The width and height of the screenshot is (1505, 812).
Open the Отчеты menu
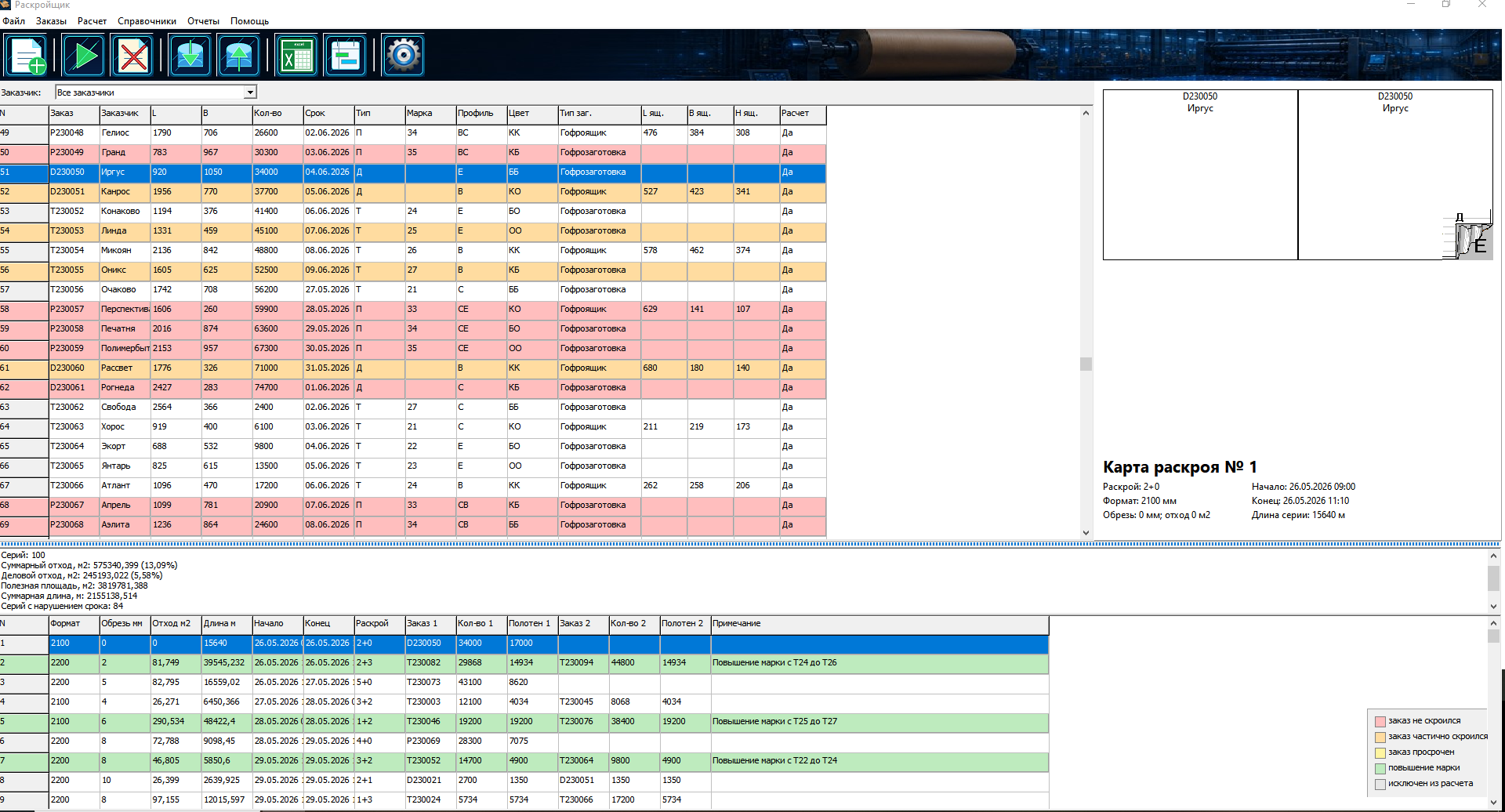(203, 21)
